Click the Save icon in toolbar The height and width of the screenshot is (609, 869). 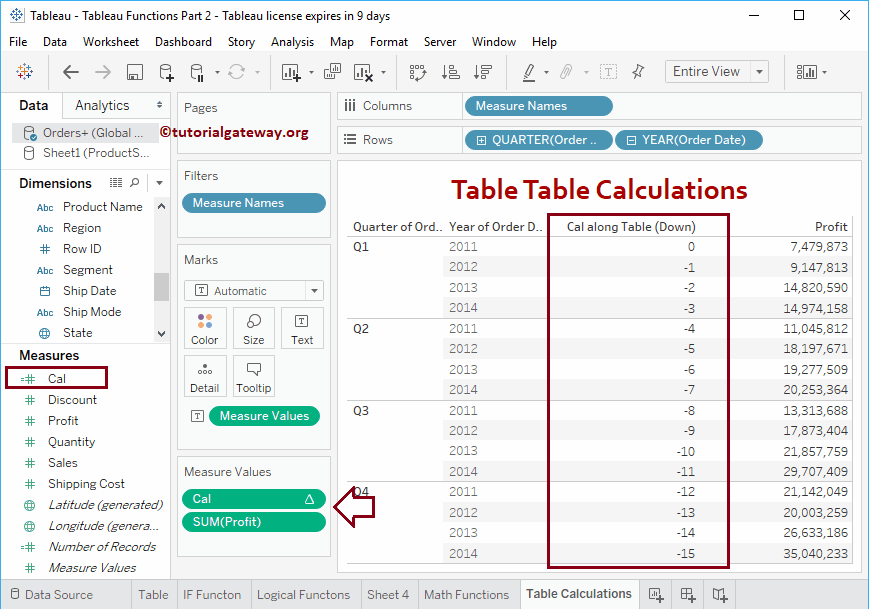[x=135, y=72]
